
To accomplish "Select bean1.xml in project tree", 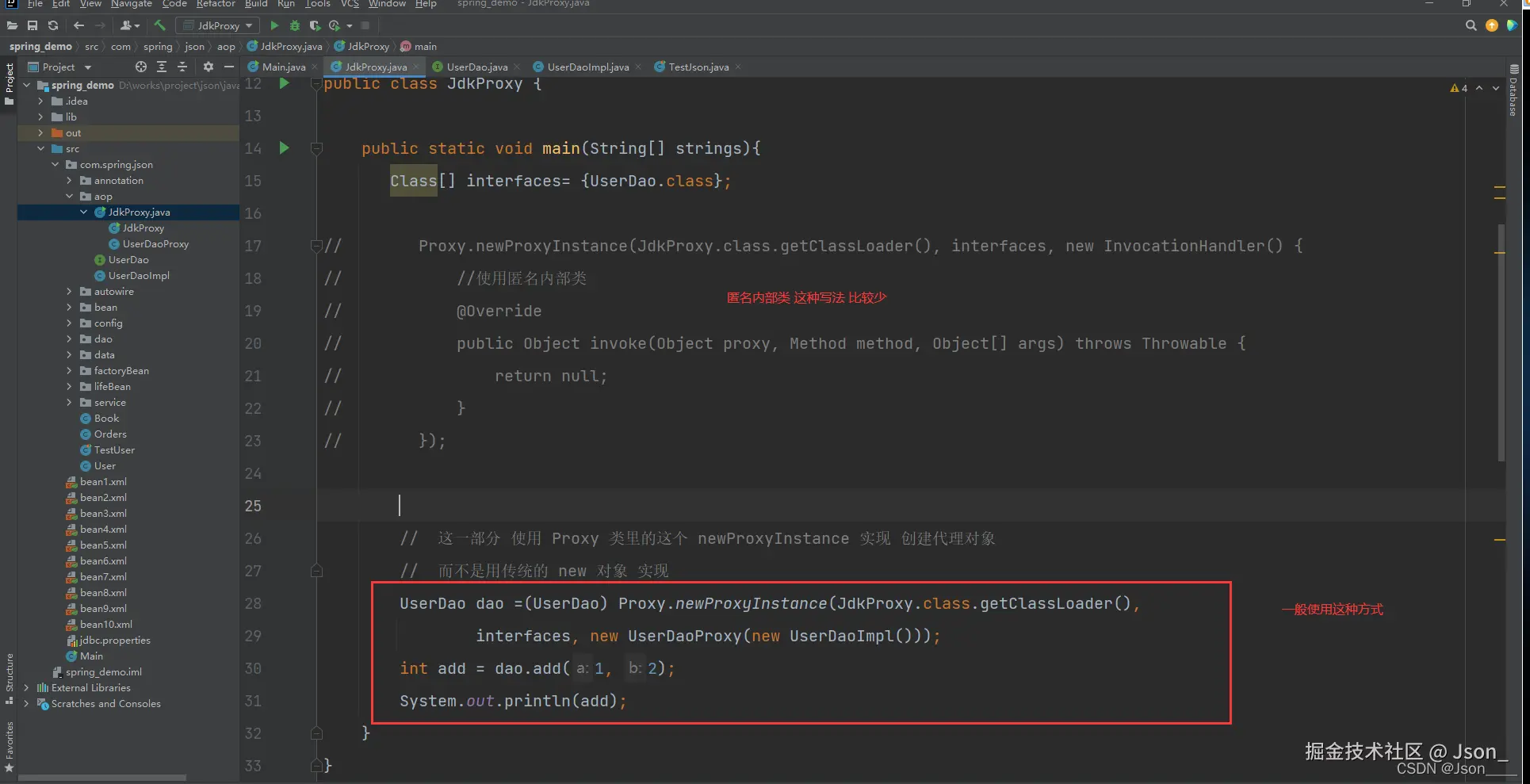I will [102, 481].
